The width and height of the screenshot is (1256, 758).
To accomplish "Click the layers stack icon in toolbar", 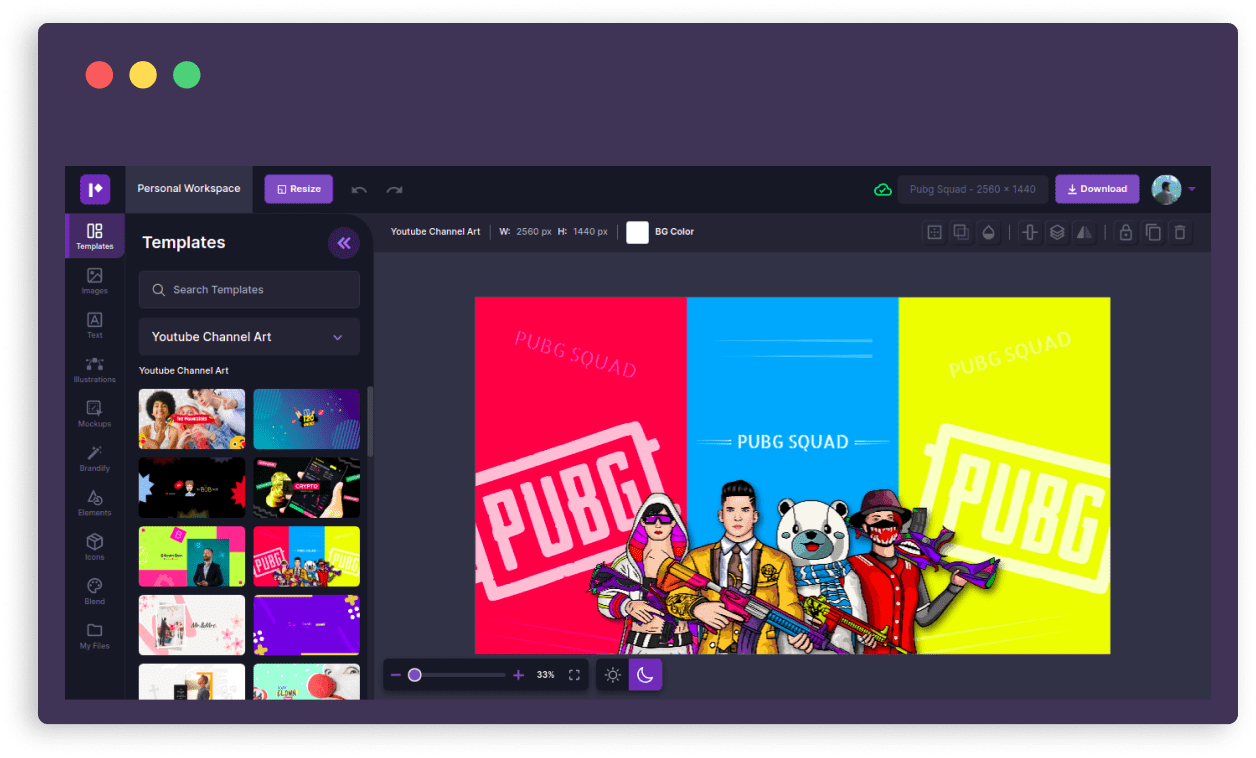I will (x=1057, y=232).
